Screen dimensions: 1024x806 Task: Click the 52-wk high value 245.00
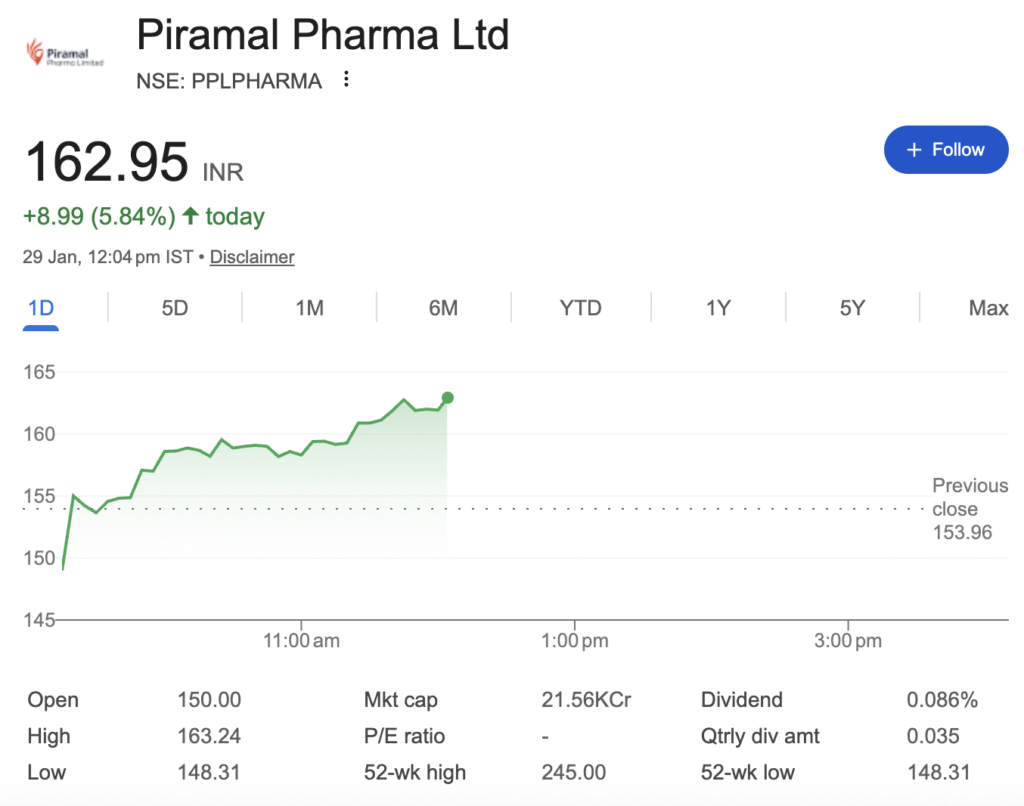[573, 772]
